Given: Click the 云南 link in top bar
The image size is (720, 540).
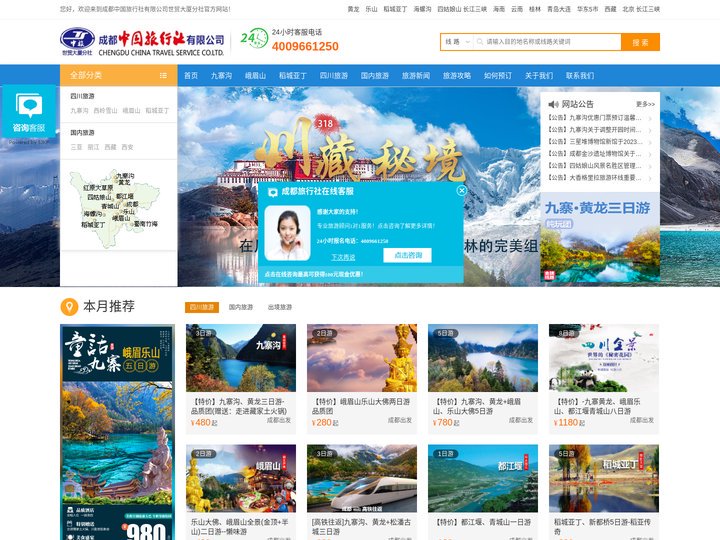Looking at the screenshot, I should 517,9.
